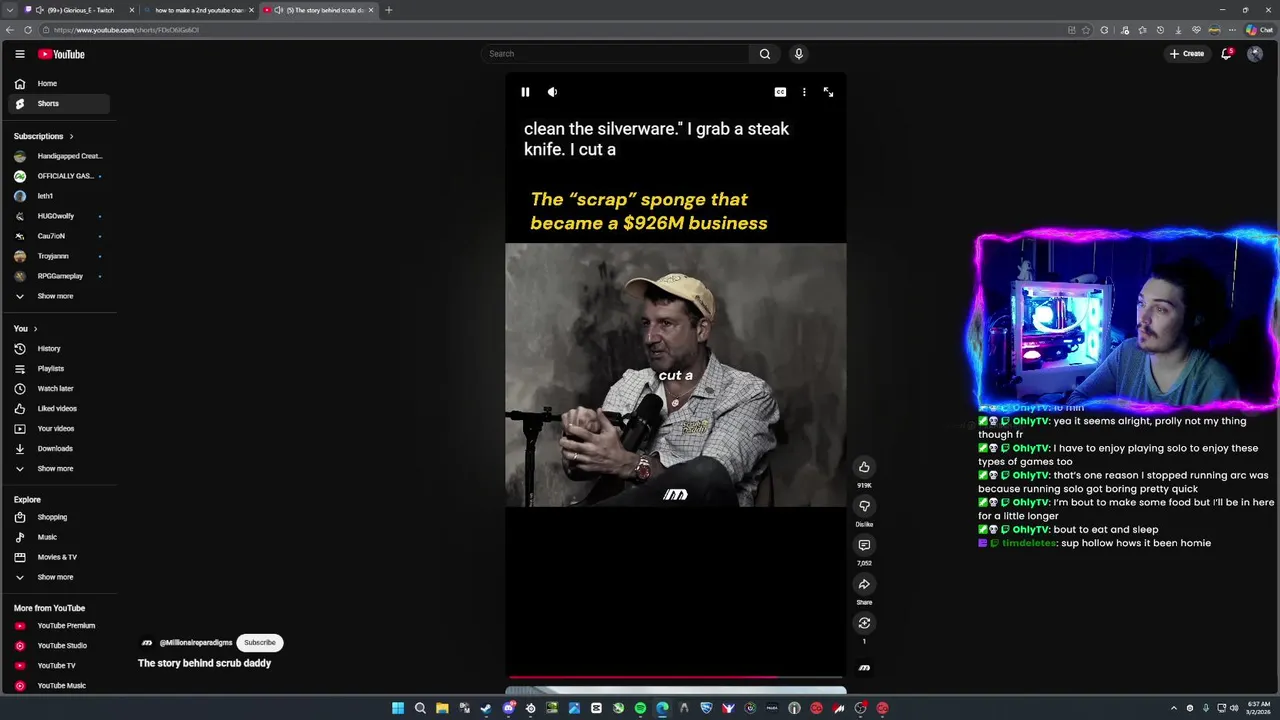Image resolution: width=1280 pixels, height=720 pixels.
Task: Toggle closed captions on the Short
Action: [780, 92]
